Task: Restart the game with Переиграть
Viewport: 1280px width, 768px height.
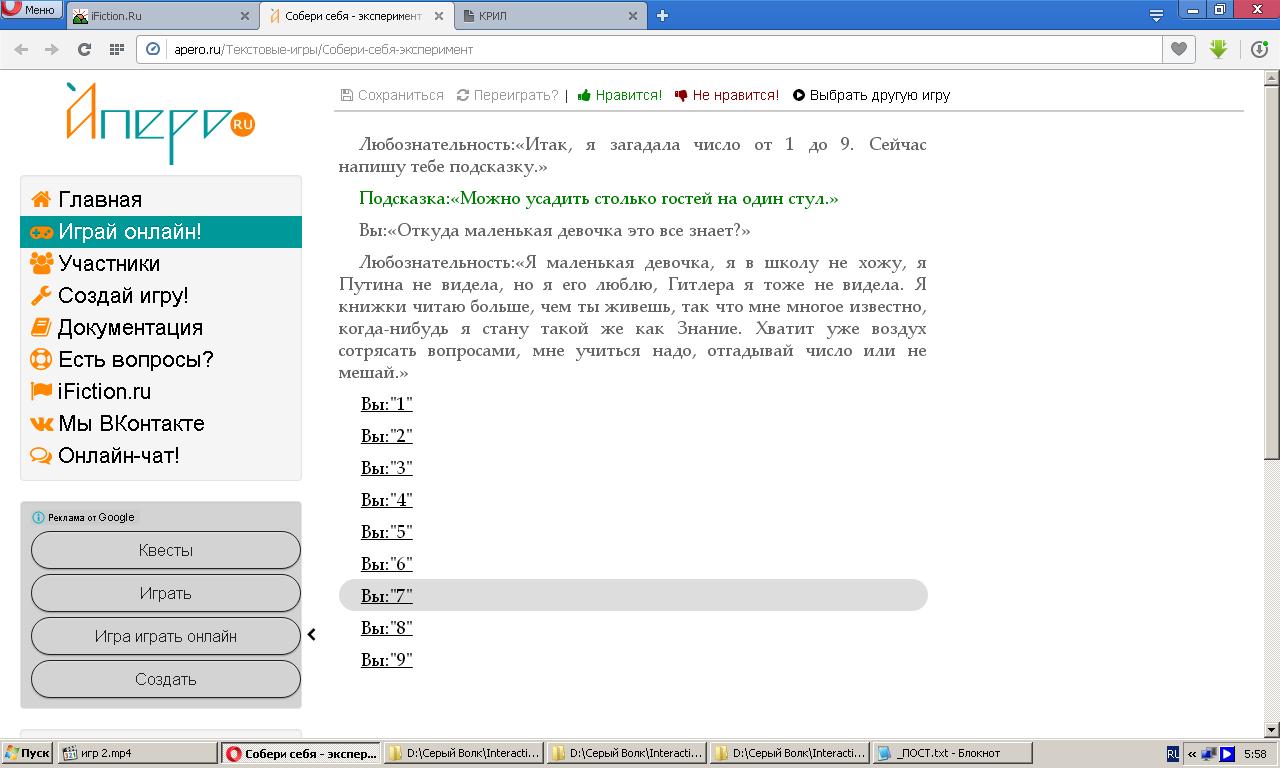Action: pyautogui.click(x=507, y=95)
